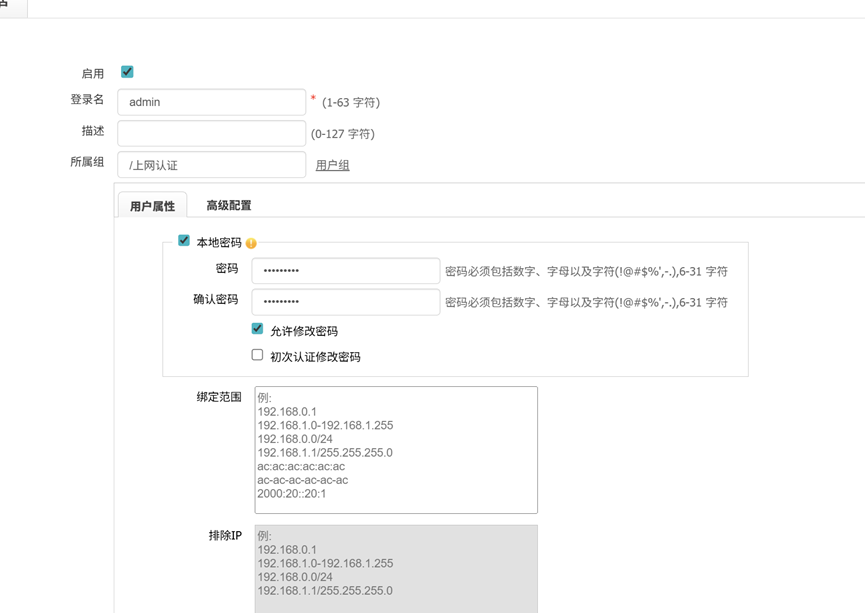The width and height of the screenshot is (865, 613).
Task: Click the (1-63 字符) hint text
Action: click(x=351, y=103)
